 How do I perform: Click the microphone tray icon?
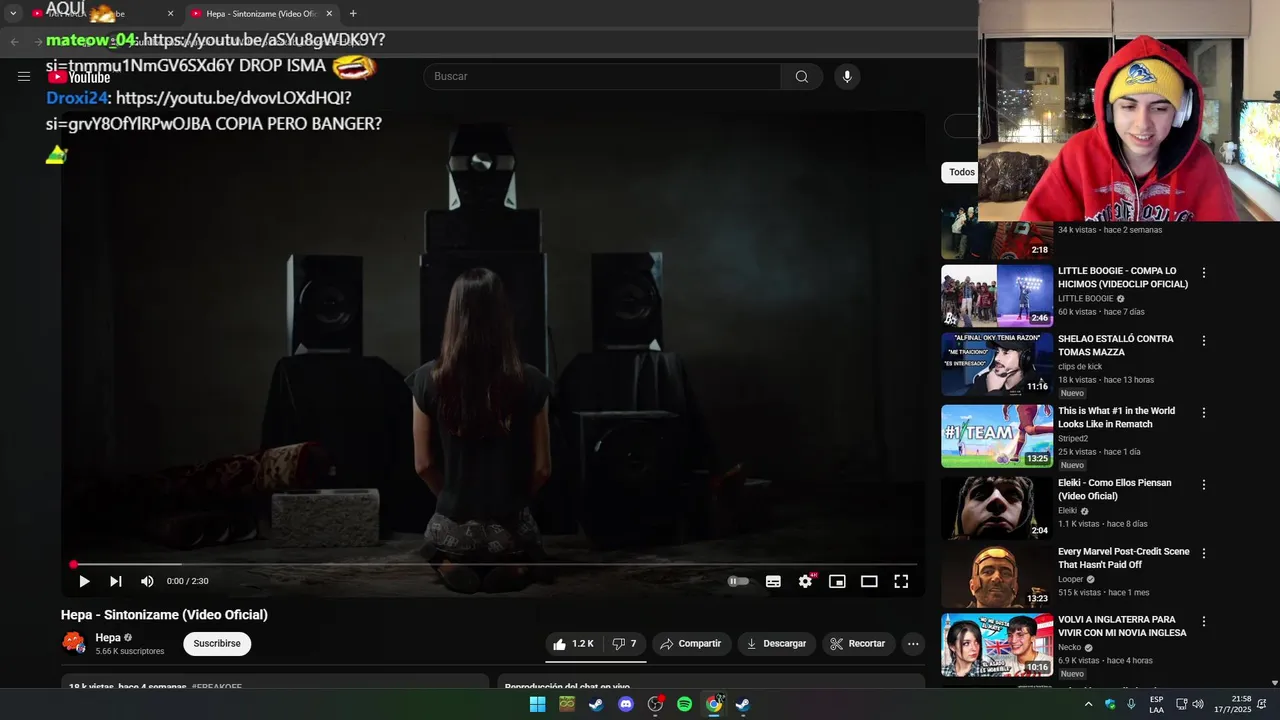tap(1131, 704)
